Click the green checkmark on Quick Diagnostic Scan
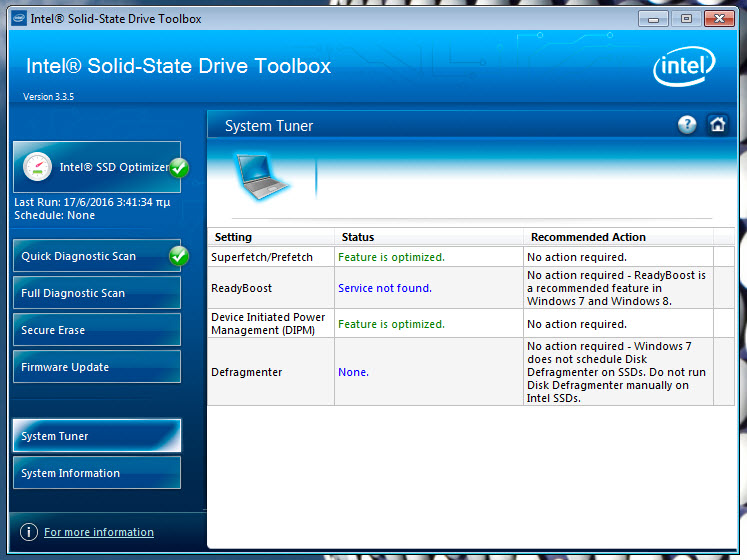747x560 pixels. click(x=179, y=256)
